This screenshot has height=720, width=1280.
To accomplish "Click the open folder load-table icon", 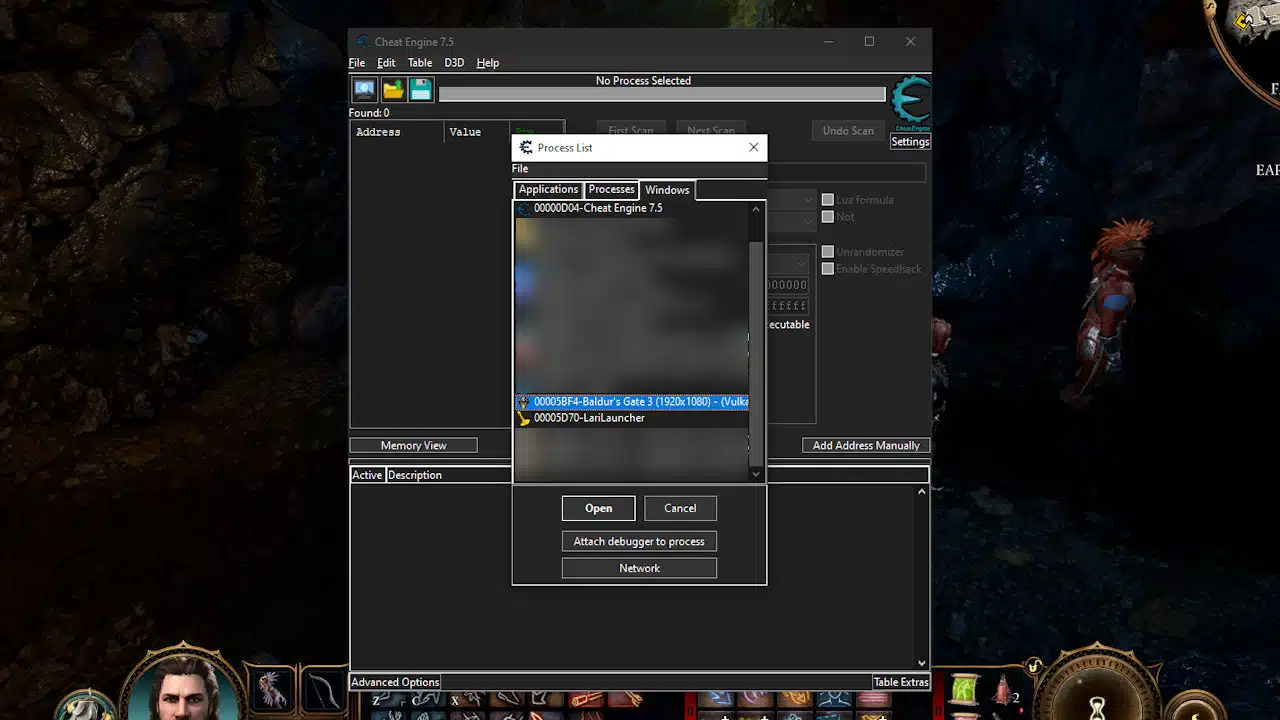I will pyautogui.click(x=393, y=90).
